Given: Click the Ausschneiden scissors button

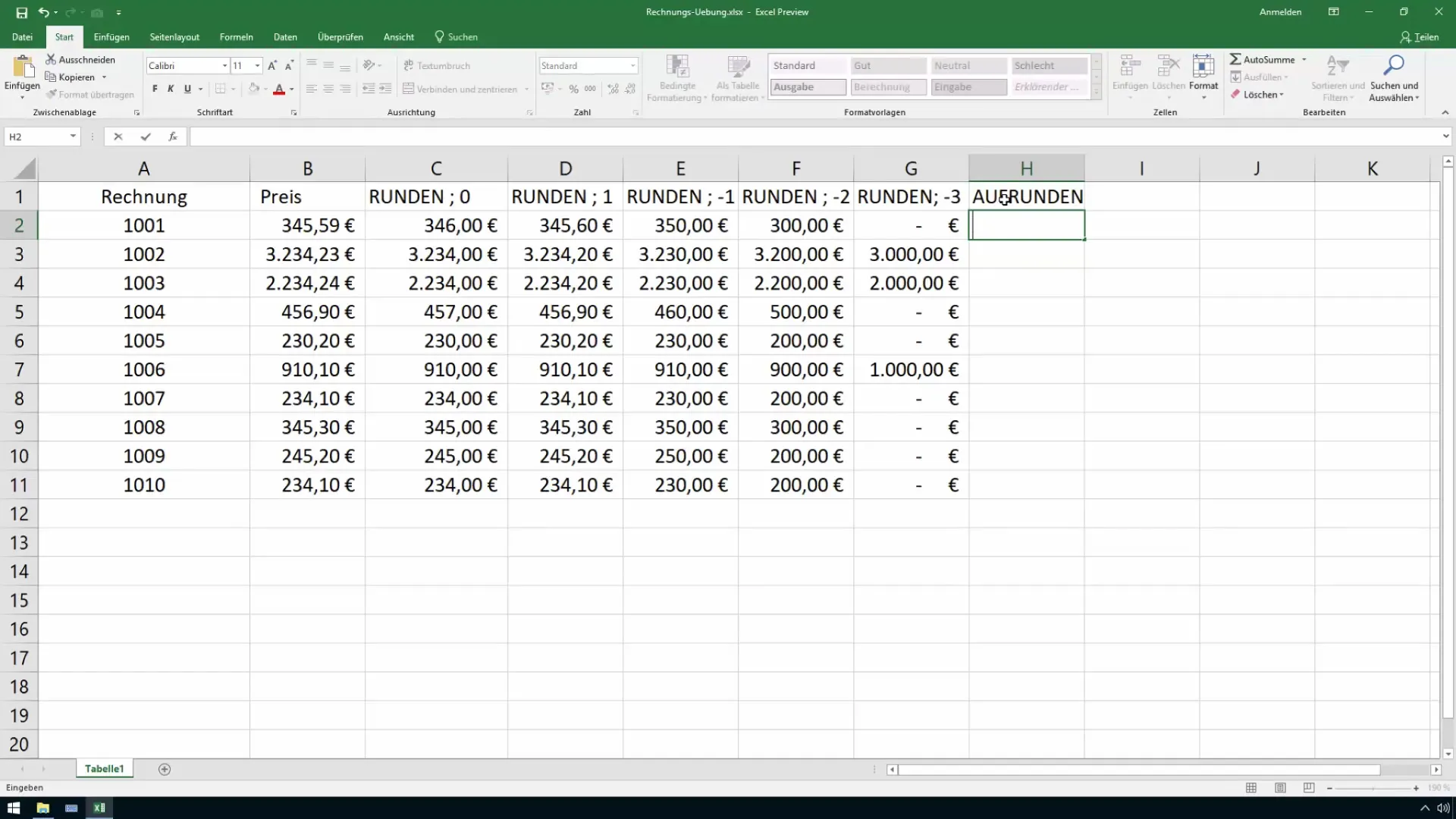Looking at the screenshot, I should click(80, 59).
